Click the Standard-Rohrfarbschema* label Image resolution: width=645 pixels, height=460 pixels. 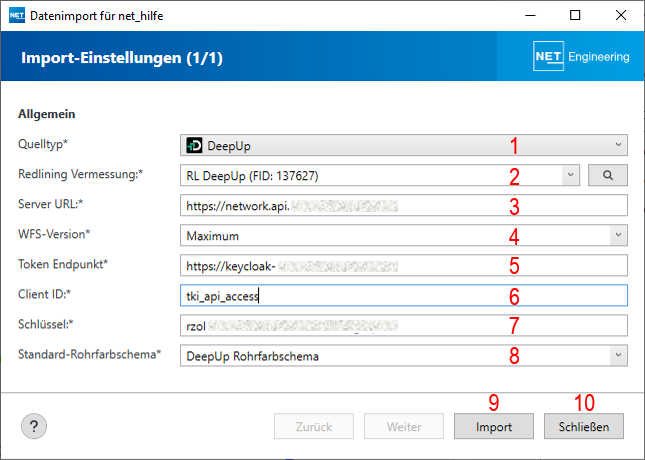(89, 354)
